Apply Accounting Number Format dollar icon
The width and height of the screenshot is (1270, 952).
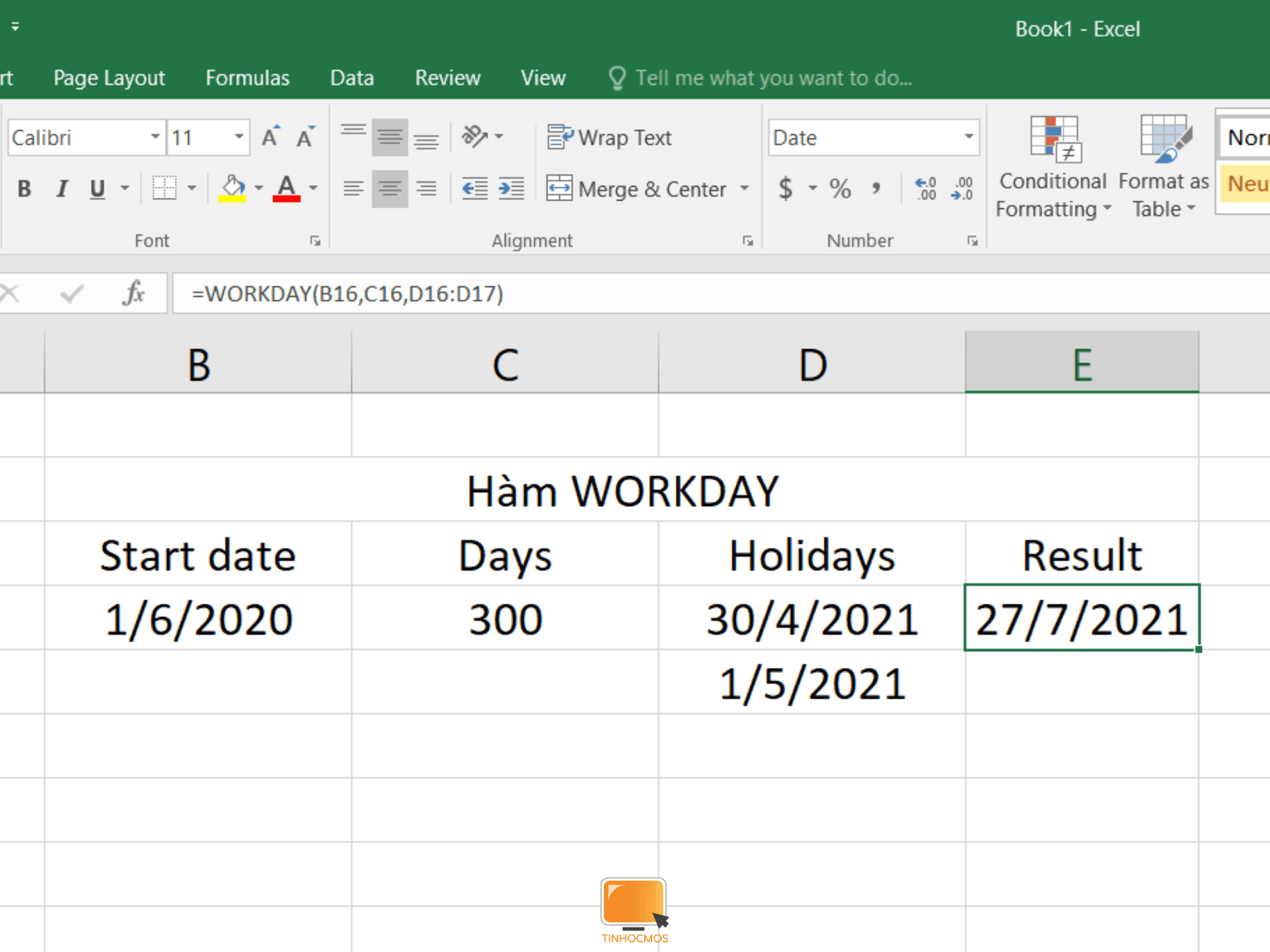(785, 188)
